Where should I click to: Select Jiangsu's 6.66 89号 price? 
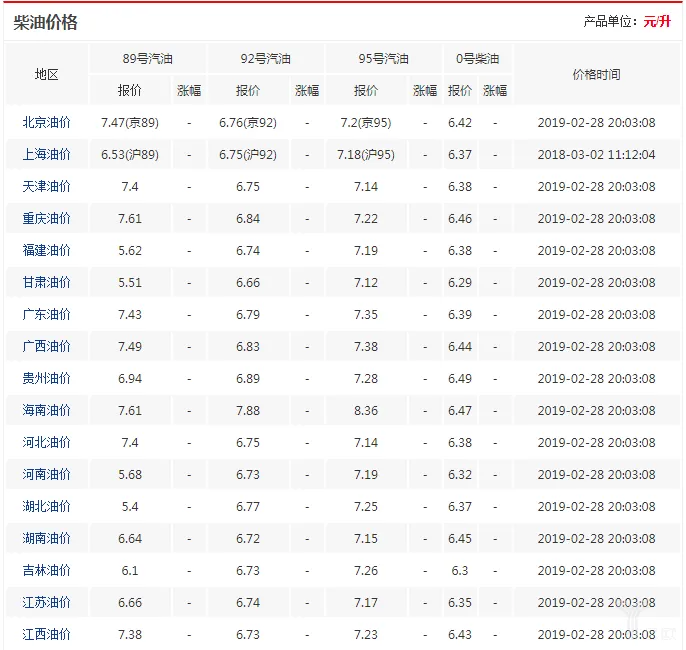130,602
